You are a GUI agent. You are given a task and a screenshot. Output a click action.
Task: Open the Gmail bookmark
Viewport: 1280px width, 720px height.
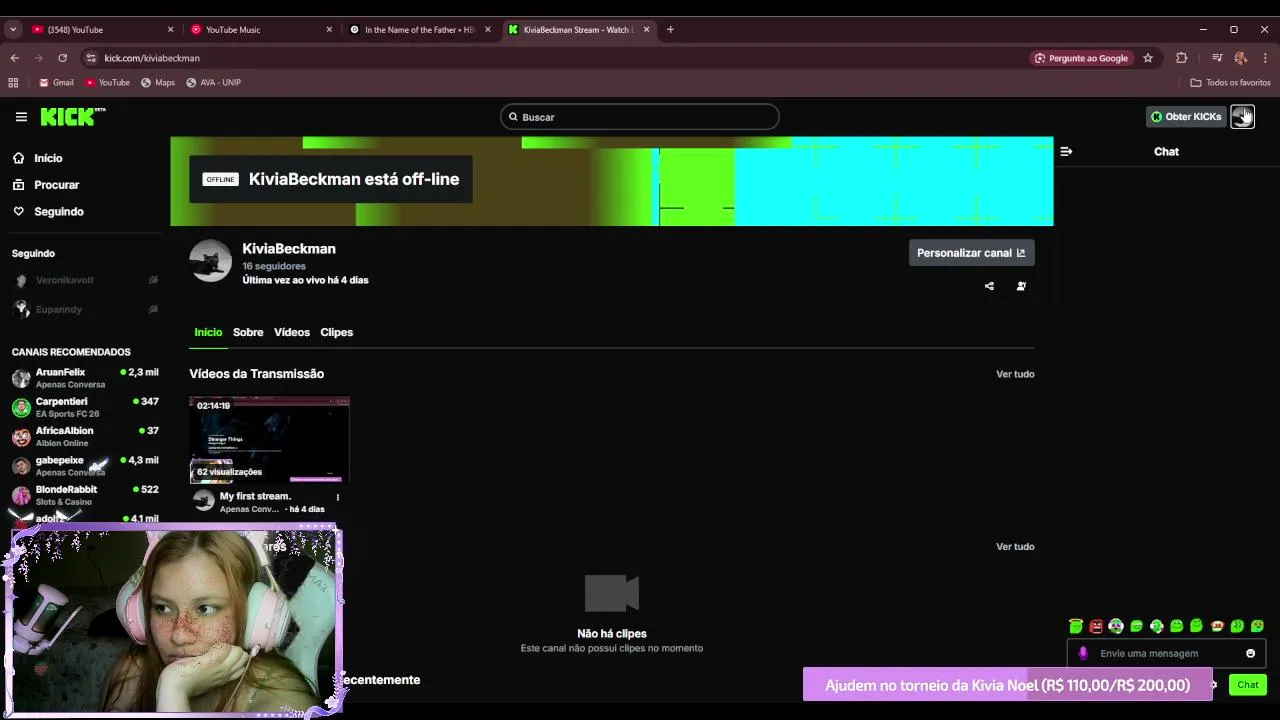(56, 83)
